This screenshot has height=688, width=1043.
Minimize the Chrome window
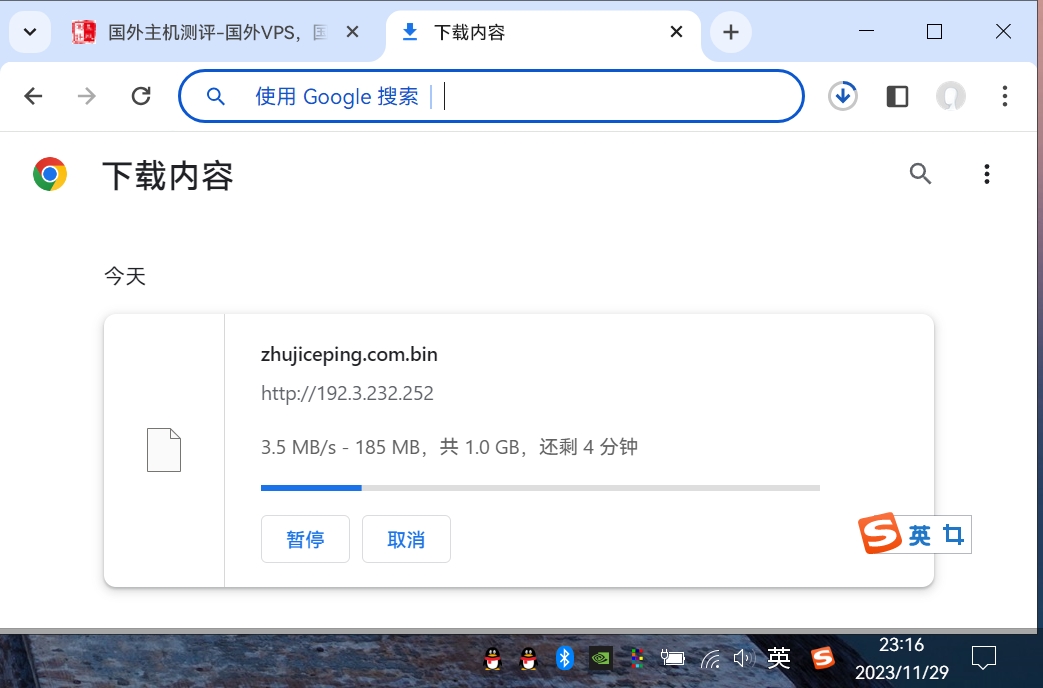[x=866, y=31]
